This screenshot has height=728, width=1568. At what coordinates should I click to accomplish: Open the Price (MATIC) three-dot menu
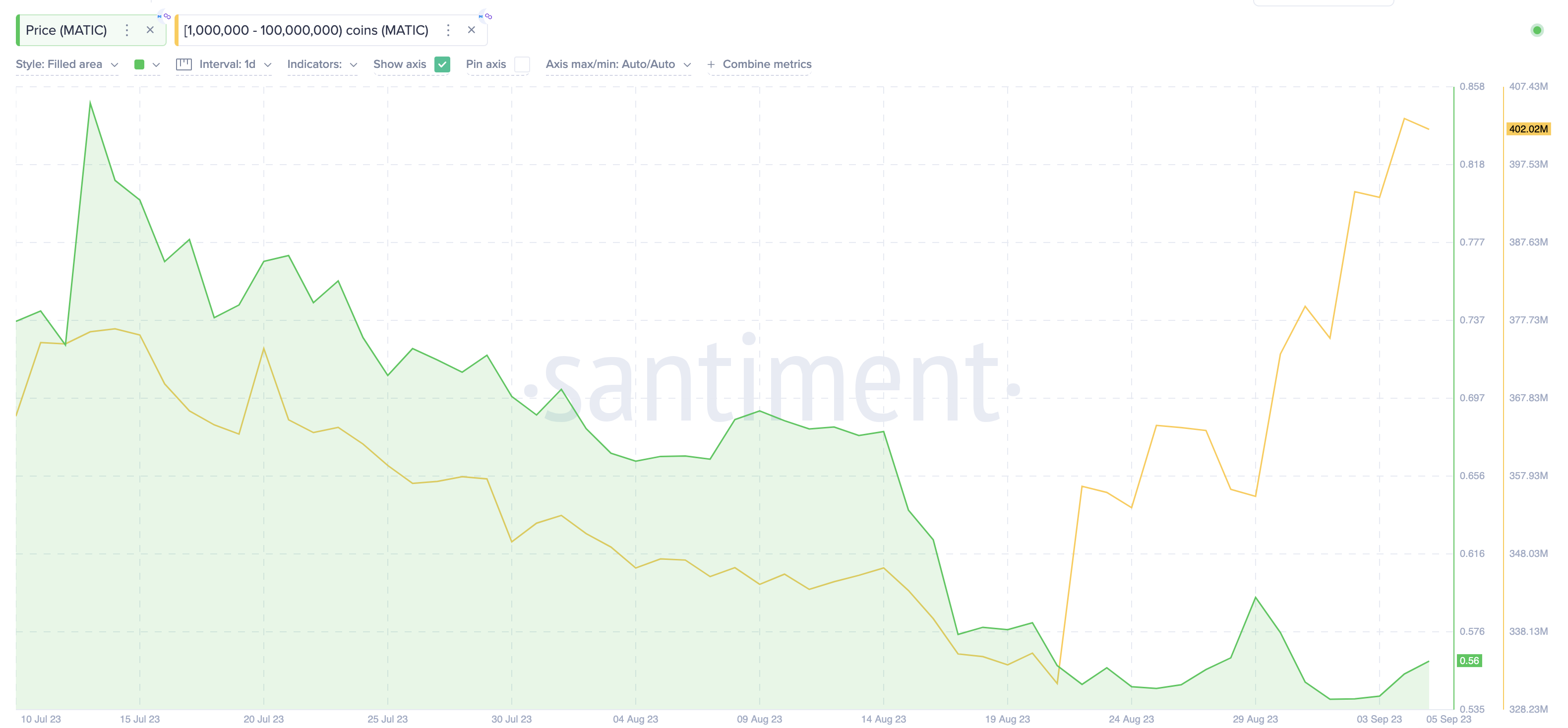click(x=126, y=30)
